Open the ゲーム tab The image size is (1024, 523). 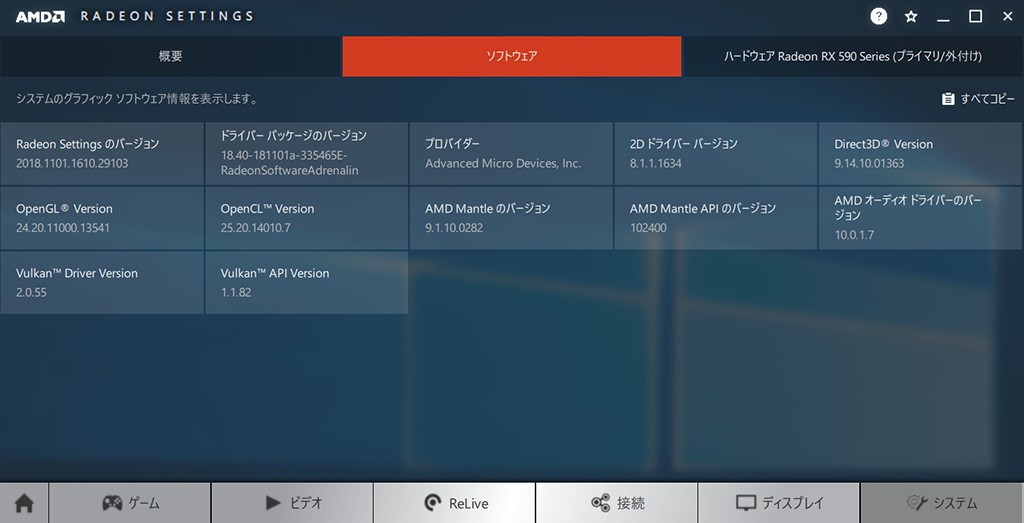[130, 503]
